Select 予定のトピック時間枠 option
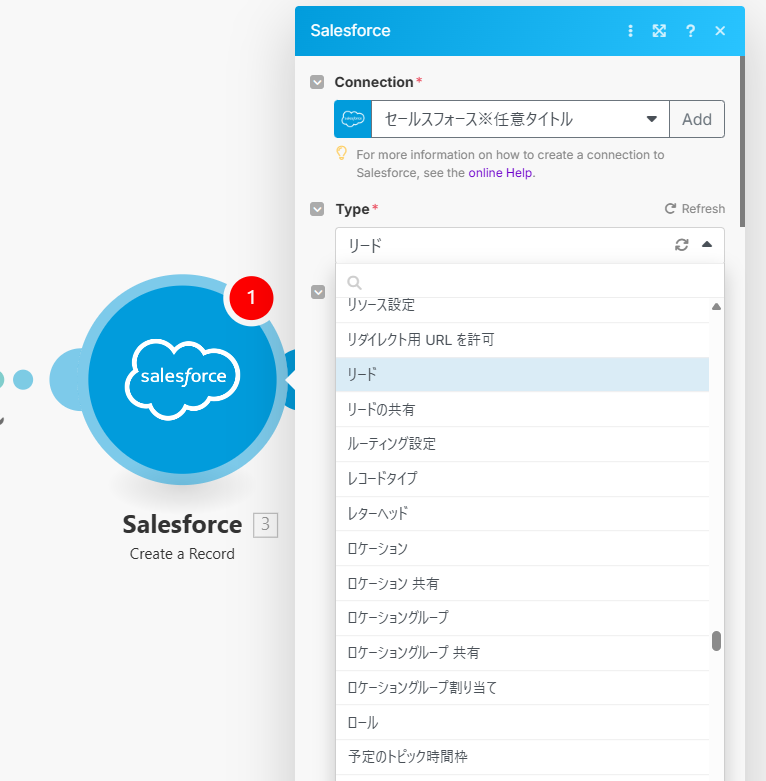 522,757
